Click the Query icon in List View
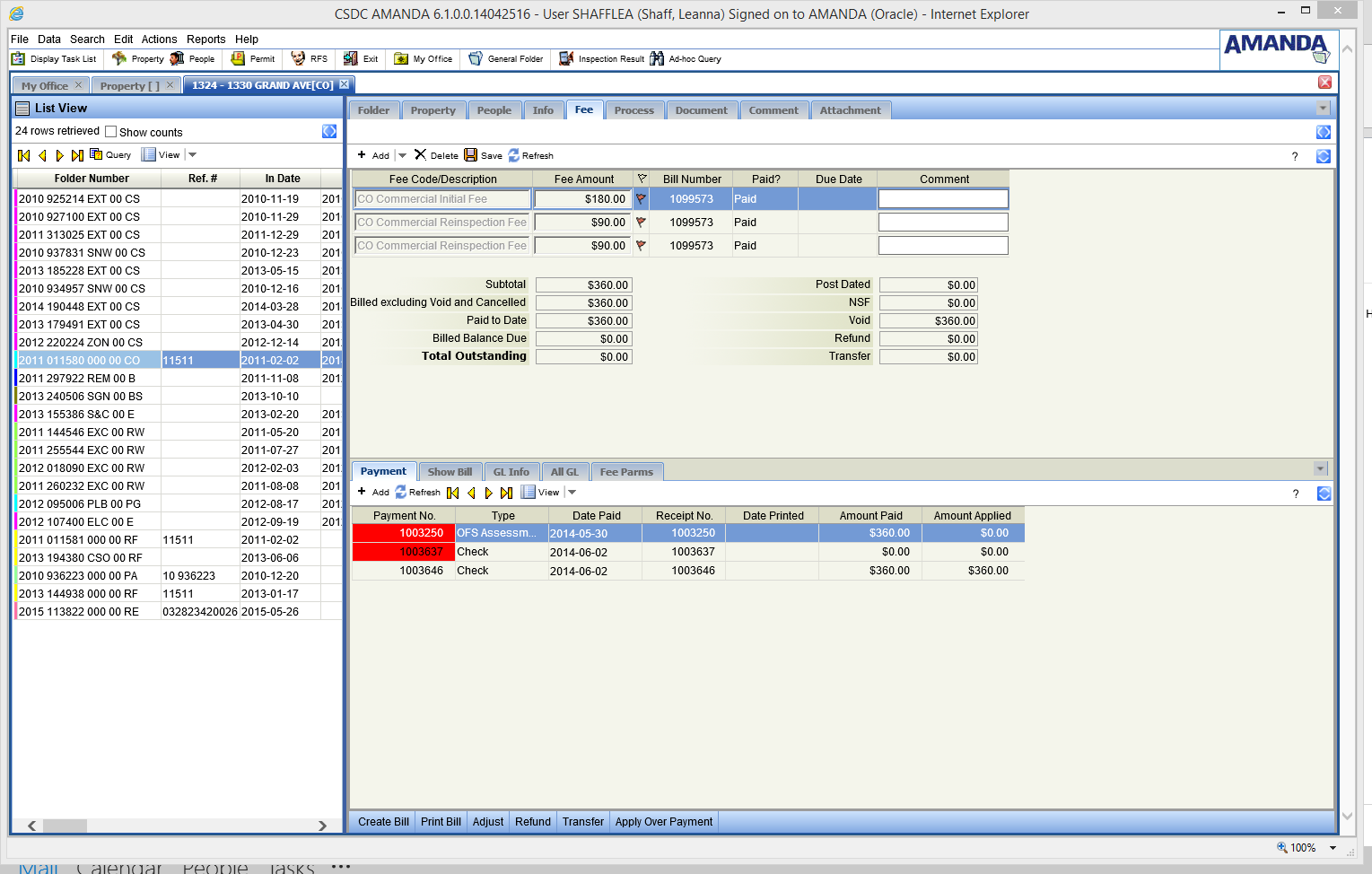The image size is (1372, 874). (96, 154)
